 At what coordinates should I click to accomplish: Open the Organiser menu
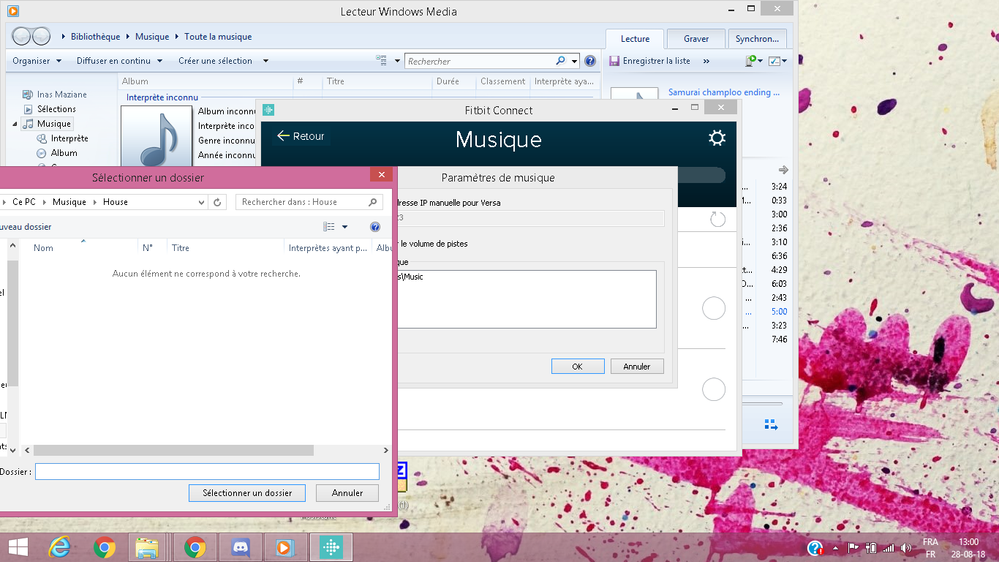(x=37, y=61)
